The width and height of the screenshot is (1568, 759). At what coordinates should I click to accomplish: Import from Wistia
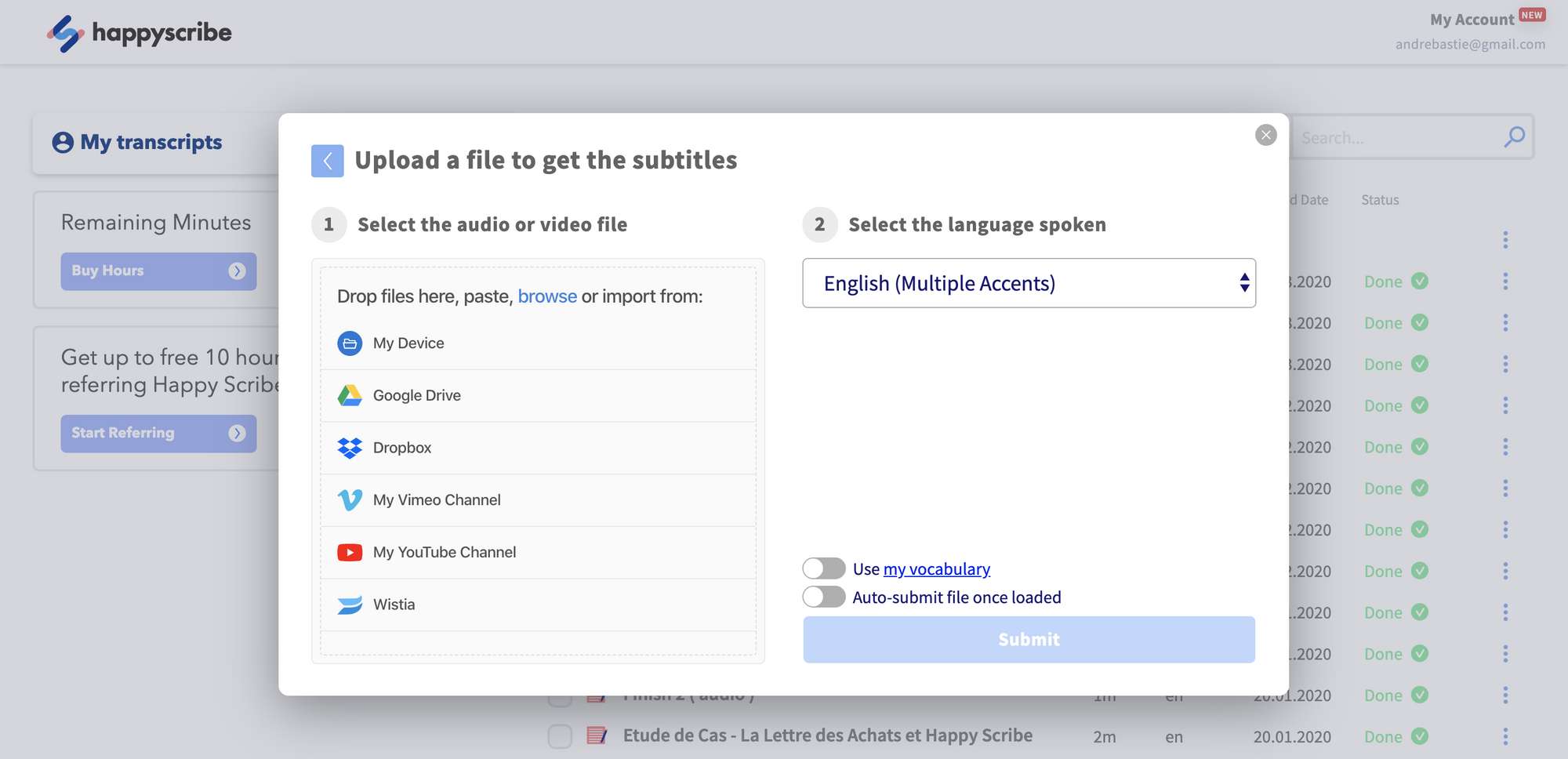tap(538, 605)
